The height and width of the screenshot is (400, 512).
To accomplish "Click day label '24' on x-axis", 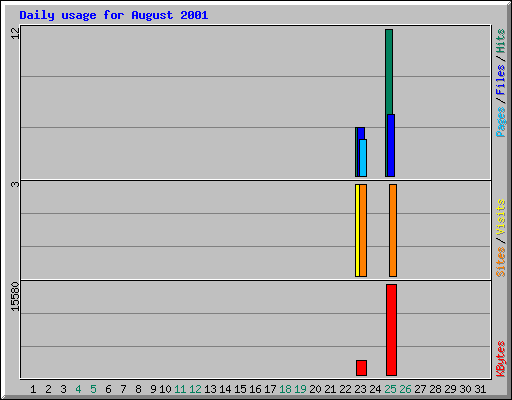I will point(375,389).
